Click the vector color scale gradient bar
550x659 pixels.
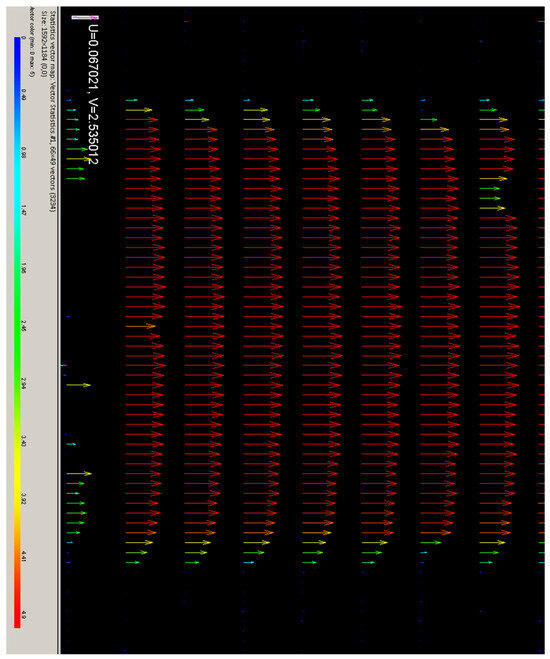pos(17,332)
